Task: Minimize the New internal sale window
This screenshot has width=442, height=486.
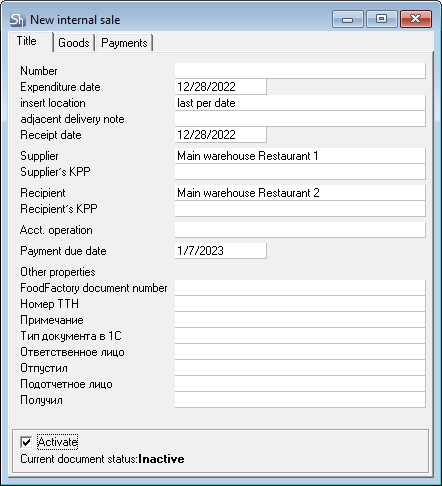Action: click(348, 19)
